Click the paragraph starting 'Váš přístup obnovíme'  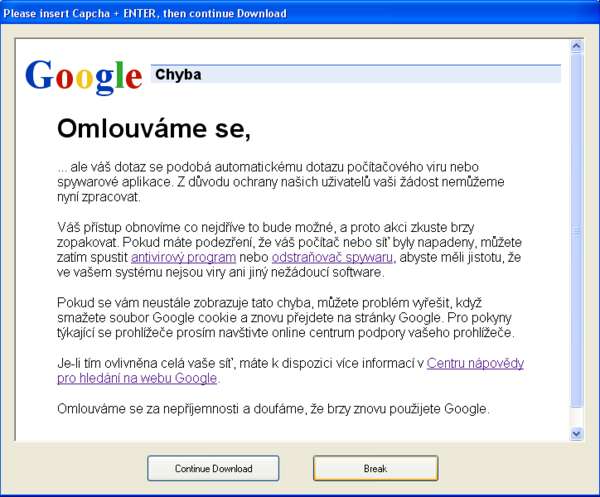coord(289,250)
